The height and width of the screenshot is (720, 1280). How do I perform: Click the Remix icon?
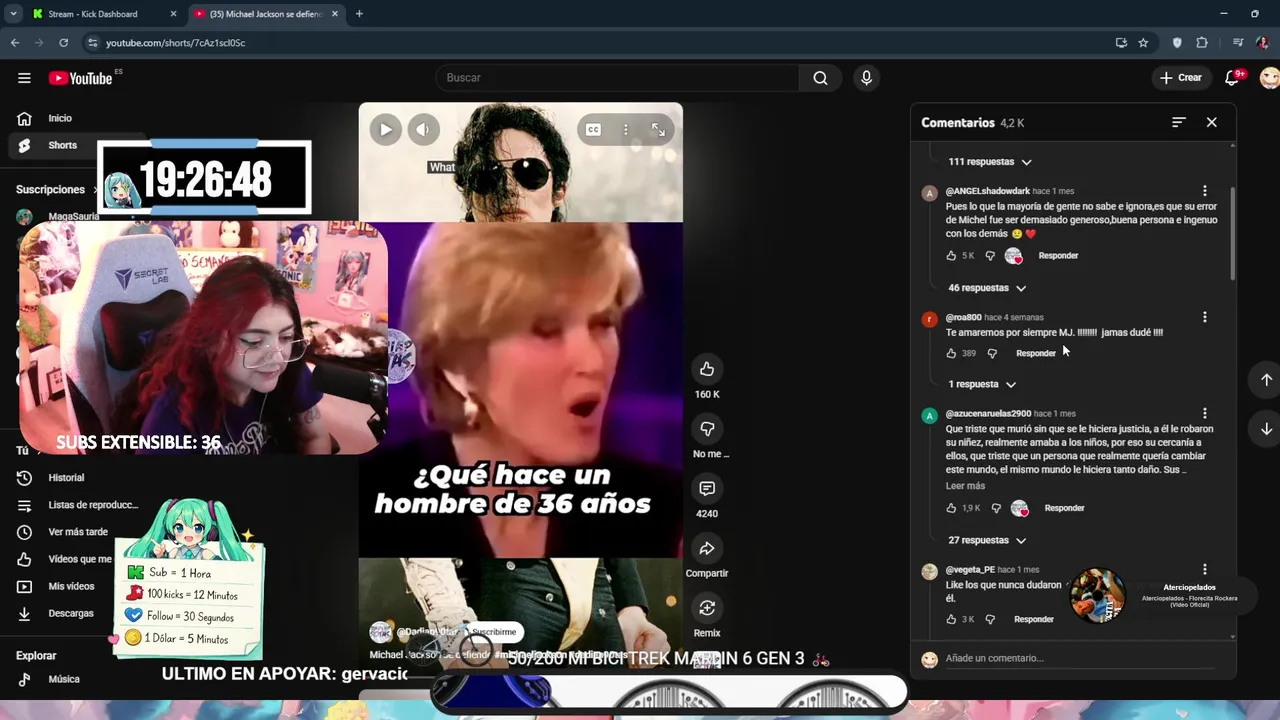[x=707, y=608]
